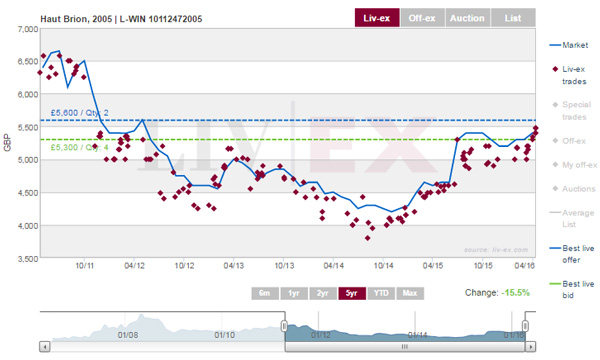The height and width of the screenshot is (360, 600).
Task: Click navigator scroll right arrow
Action: pyautogui.click(x=530, y=347)
